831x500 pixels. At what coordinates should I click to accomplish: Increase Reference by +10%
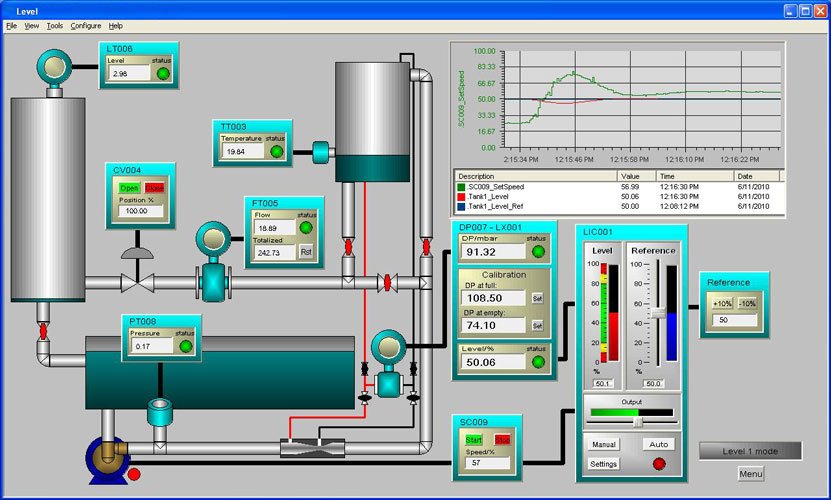click(x=722, y=303)
